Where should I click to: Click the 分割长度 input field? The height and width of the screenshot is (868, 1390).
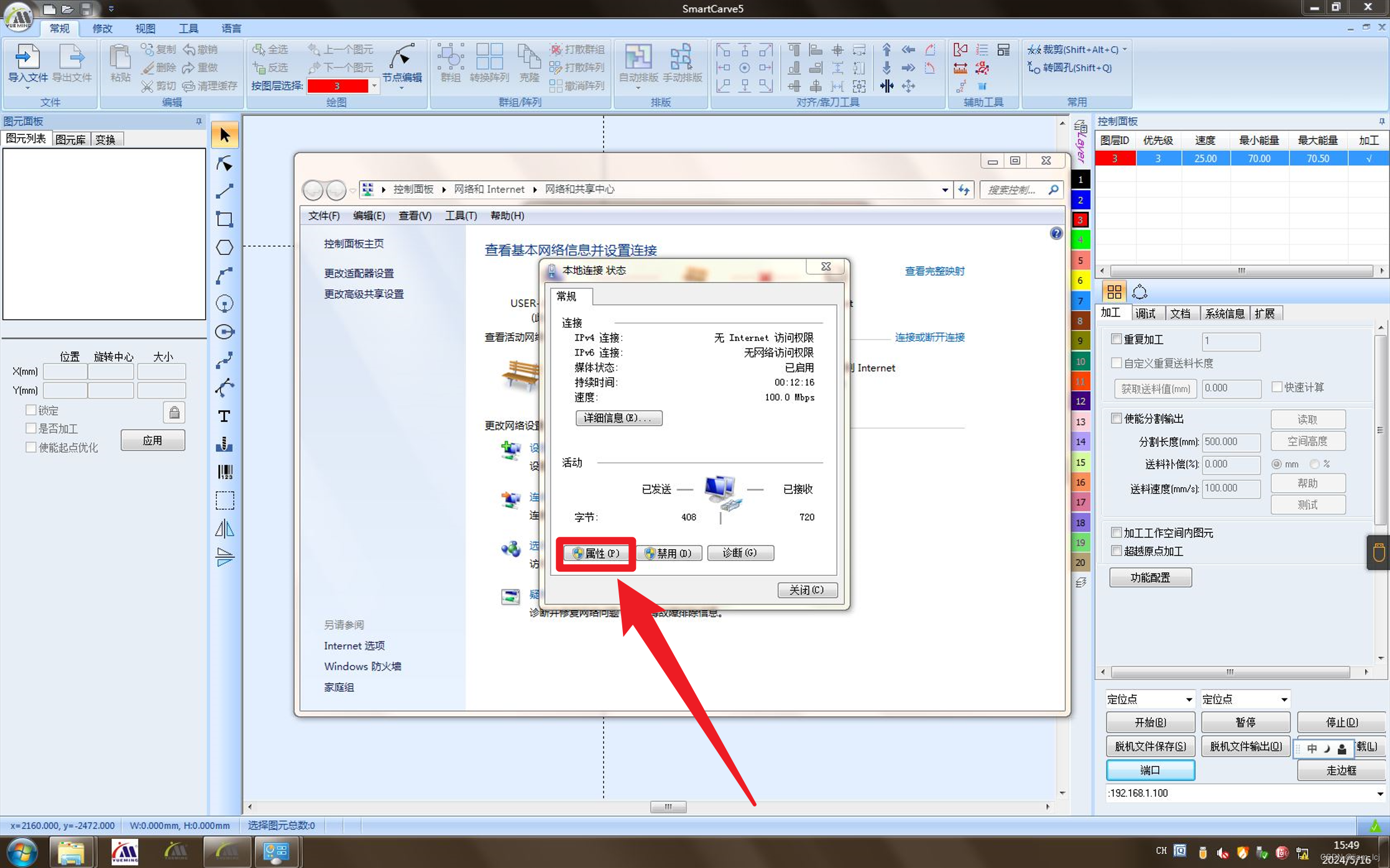1231,442
